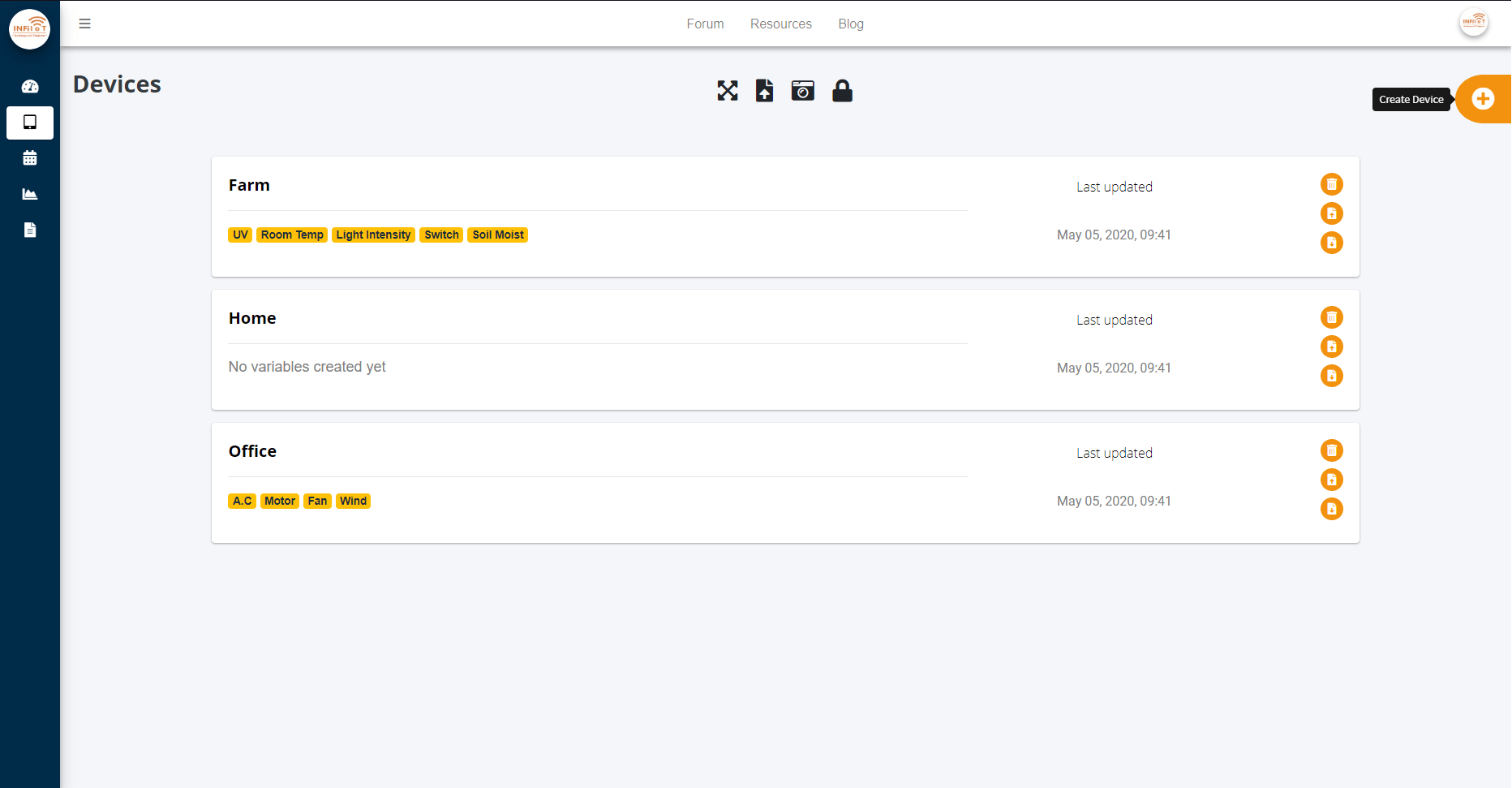Click the INFIIOT logo in sidebar
The width and height of the screenshot is (1512, 788).
click(29, 29)
